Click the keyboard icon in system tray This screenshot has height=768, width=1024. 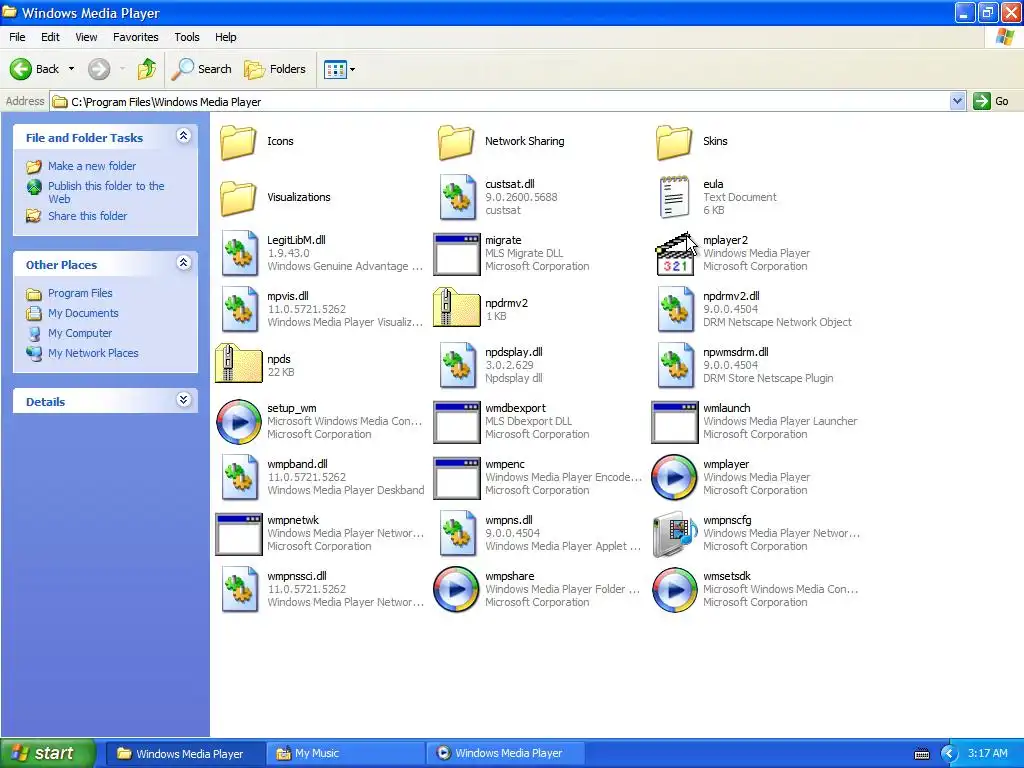922,754
